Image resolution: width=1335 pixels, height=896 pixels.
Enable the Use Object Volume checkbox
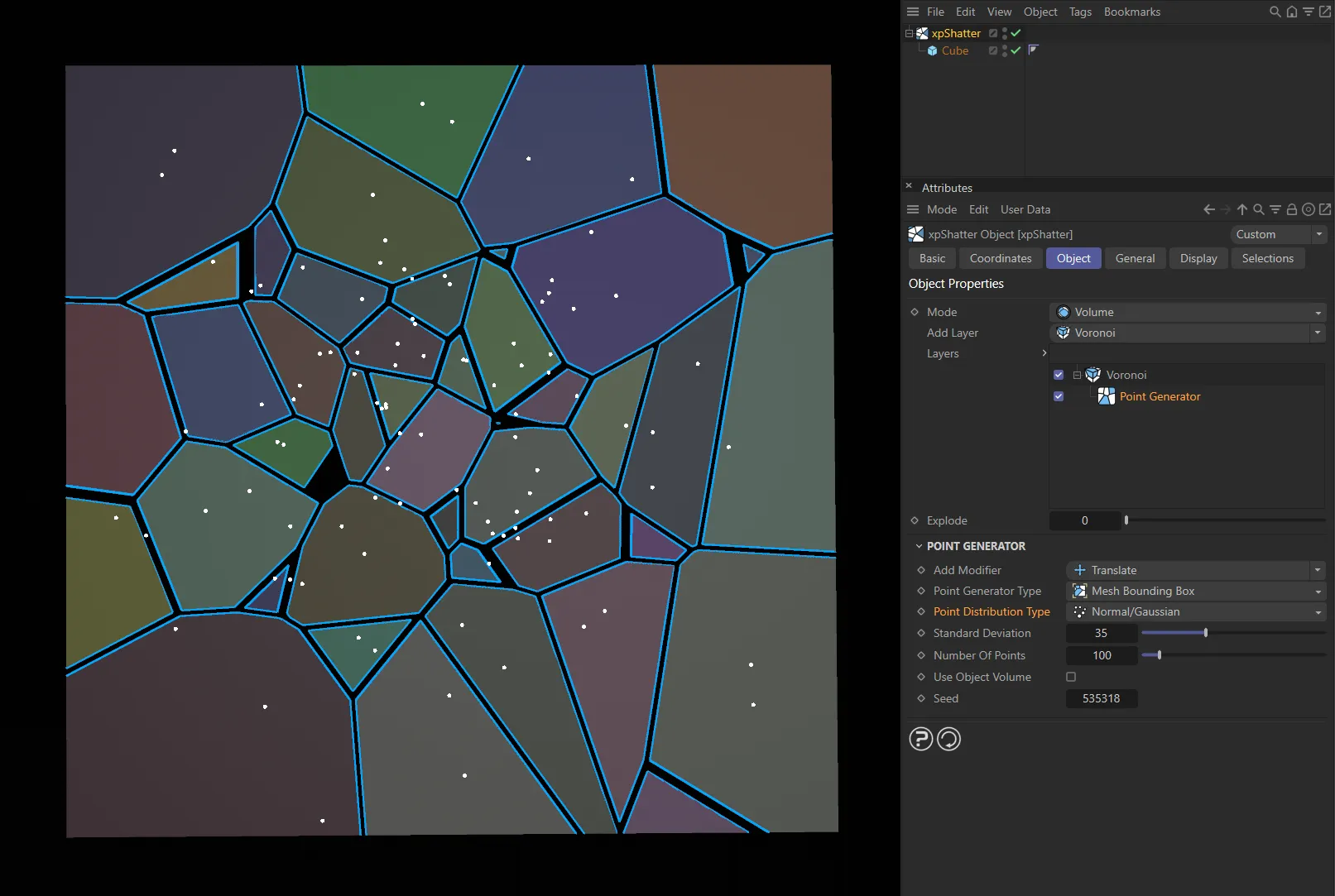[x=1070, y=677]
